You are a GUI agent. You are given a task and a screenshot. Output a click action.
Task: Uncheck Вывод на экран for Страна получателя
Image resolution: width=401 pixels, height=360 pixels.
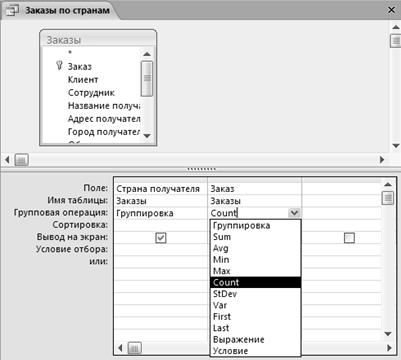click(161, 238)
